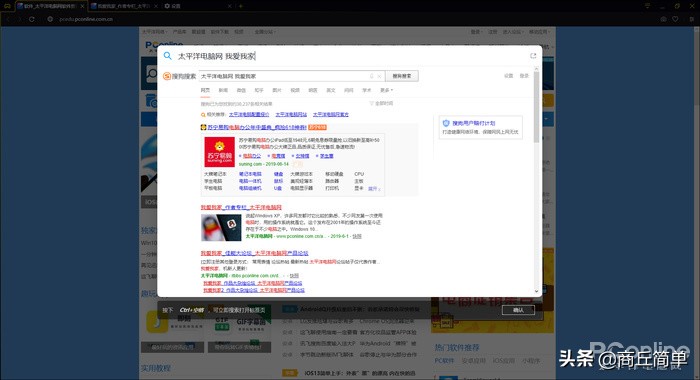Image resolution: width=700 pixels, height=380 pixels.
Task: Select the 图片 results tab
Action: pos(277,90)
